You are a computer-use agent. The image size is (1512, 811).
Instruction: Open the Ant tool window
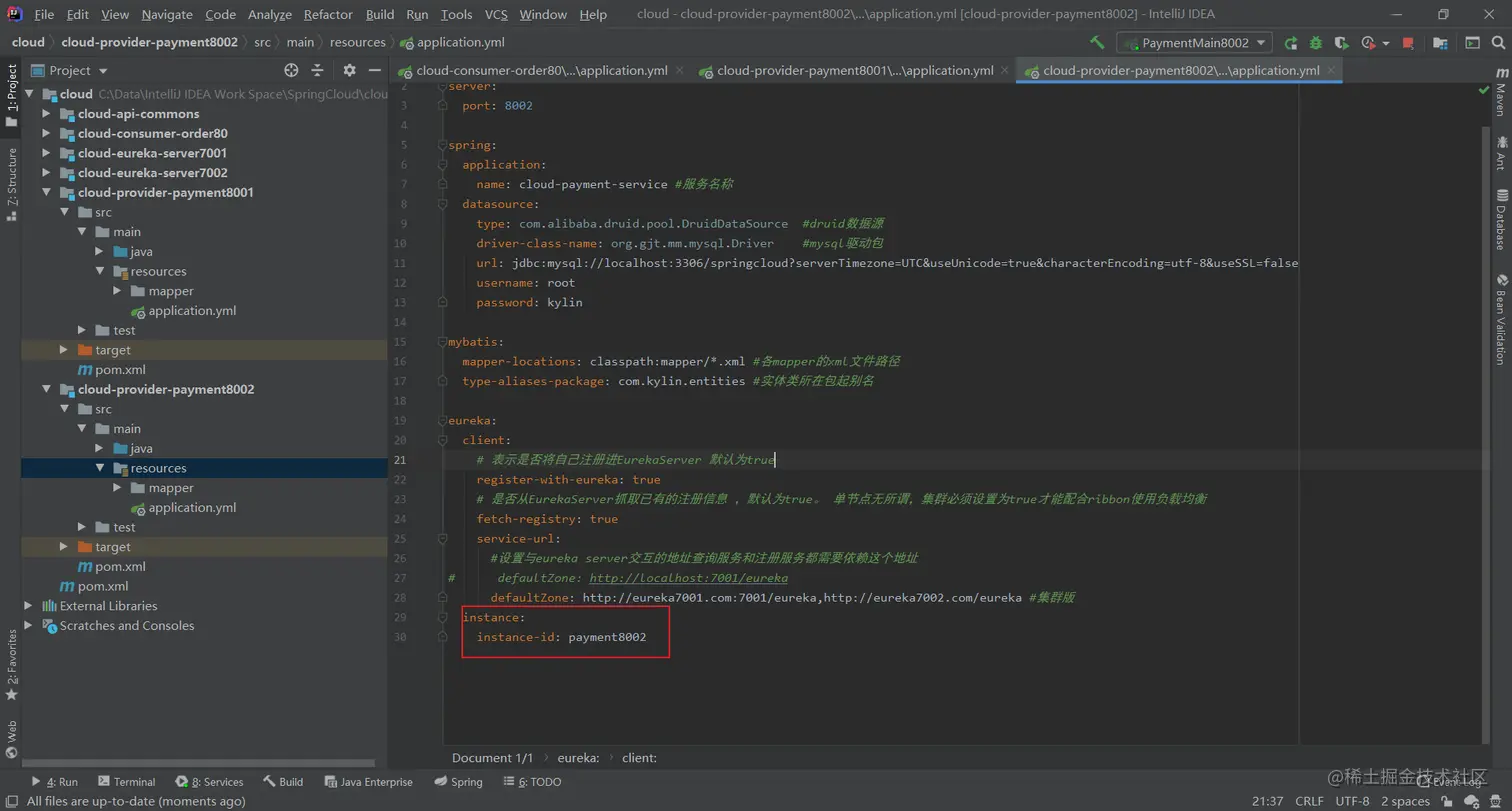point(1500,153)
